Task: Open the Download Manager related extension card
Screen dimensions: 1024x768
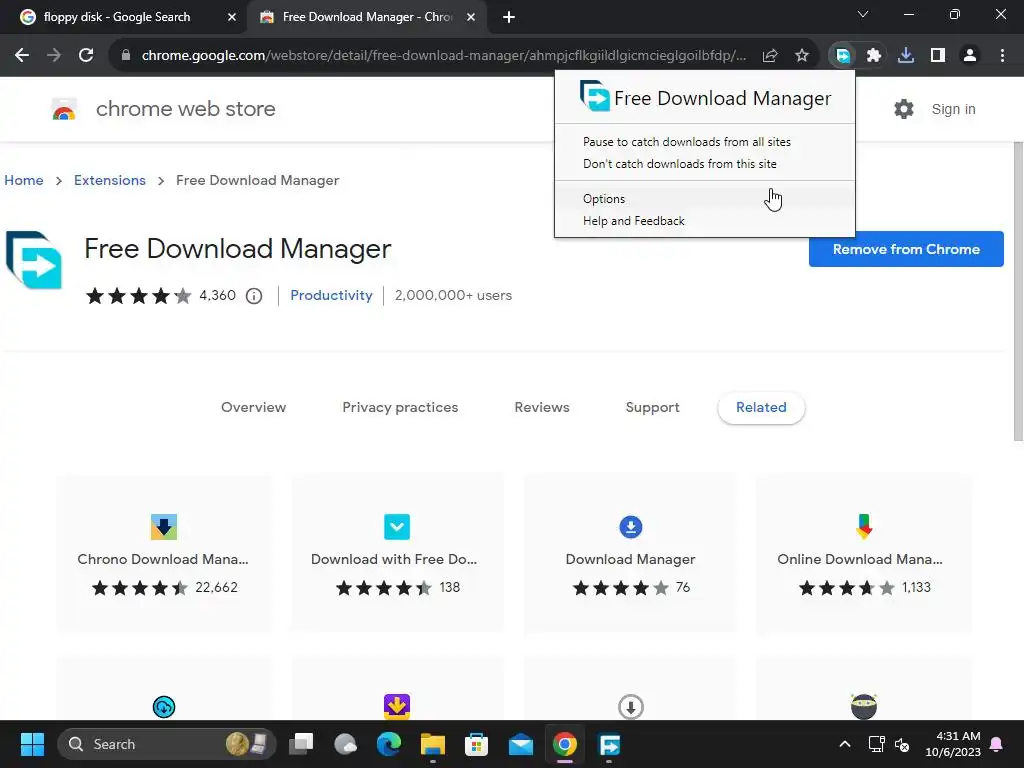Action: coord(630,553)
